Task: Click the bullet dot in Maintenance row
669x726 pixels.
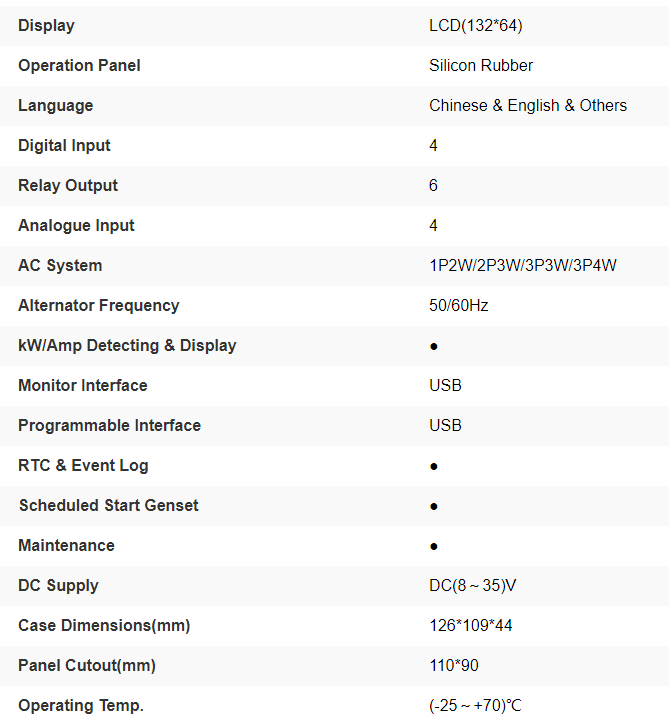Action: 434,546
